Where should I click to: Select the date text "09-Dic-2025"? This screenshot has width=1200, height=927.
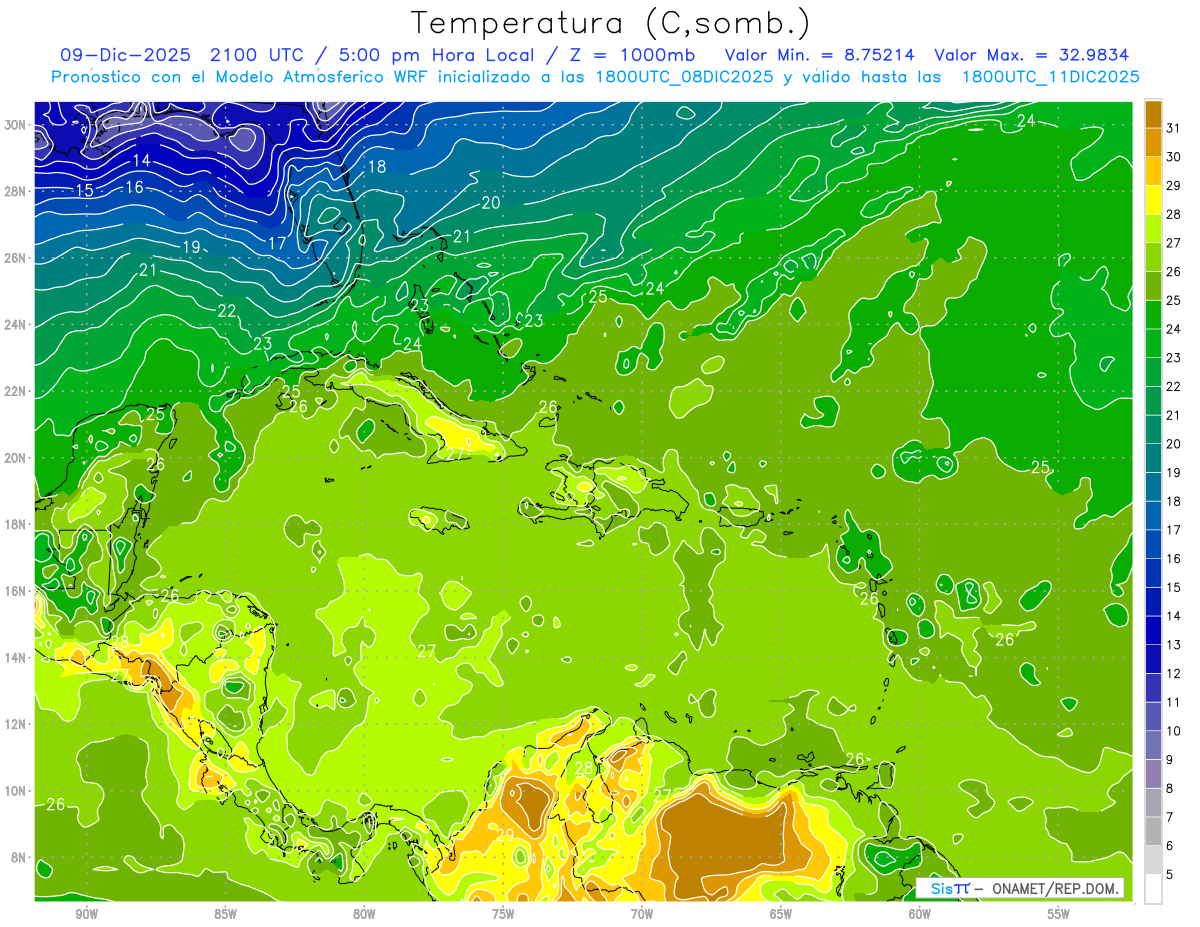point(127,55)
